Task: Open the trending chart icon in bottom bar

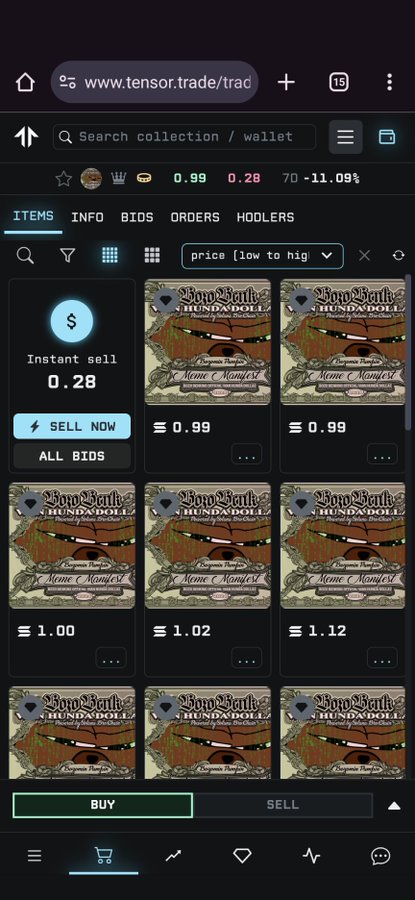Action: point(173,856)
